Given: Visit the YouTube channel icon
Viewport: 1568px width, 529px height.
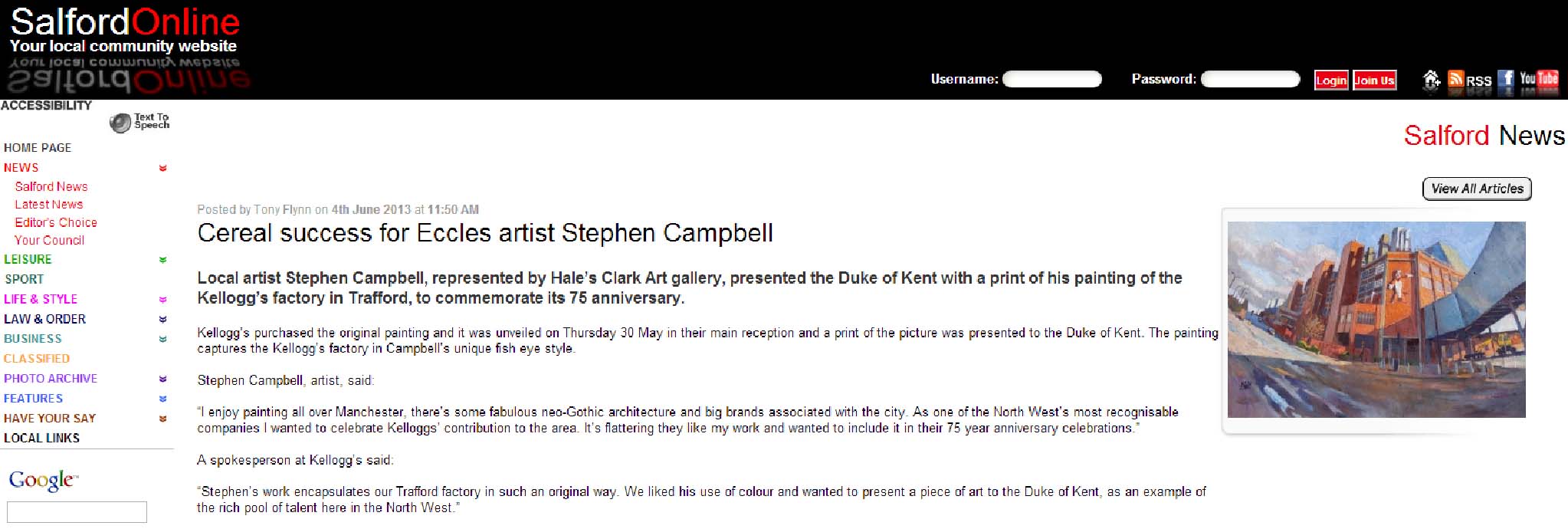Looking at the screenshot, I should (1539, 79).
